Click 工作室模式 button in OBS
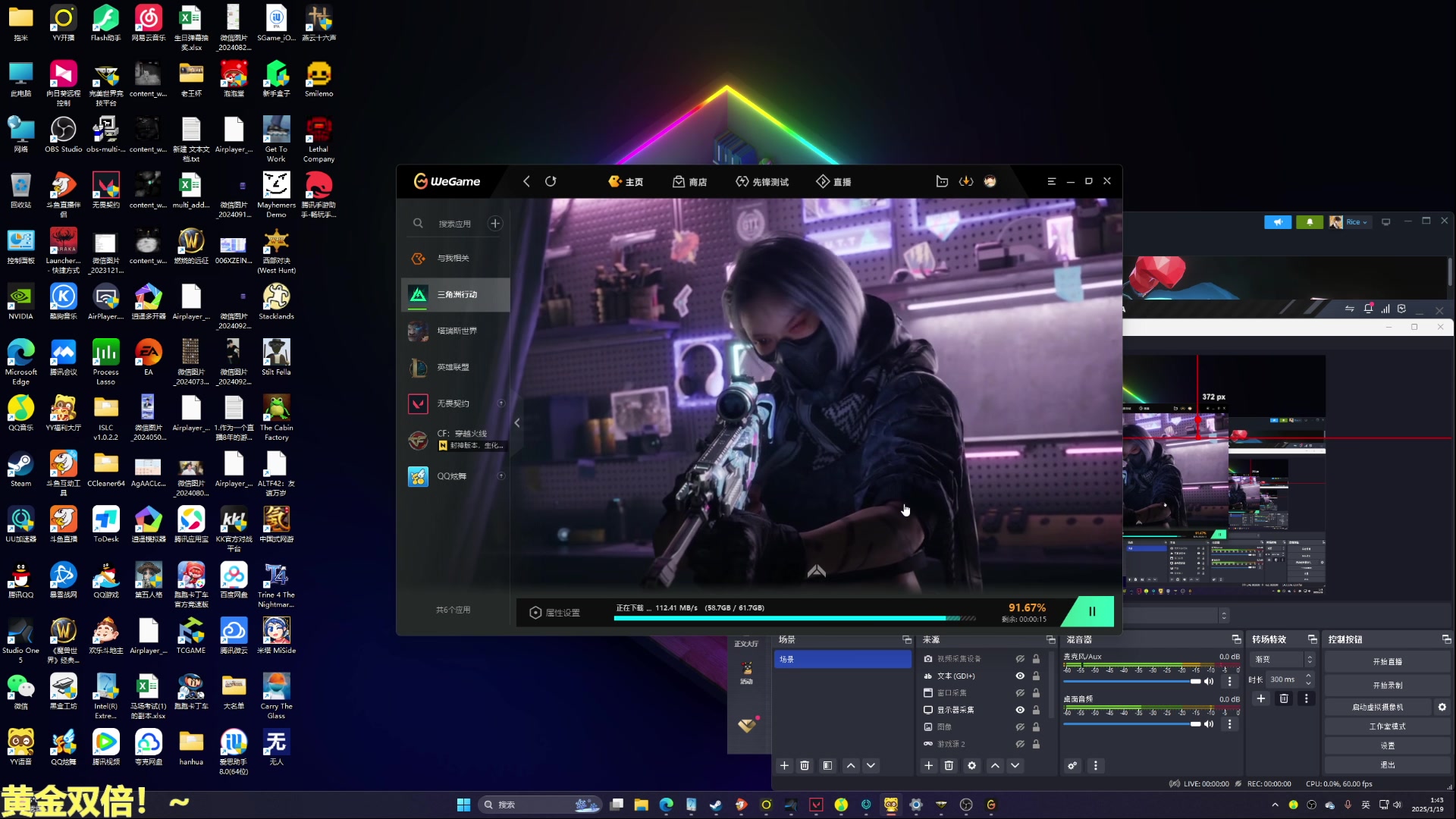 point(1388,726)
